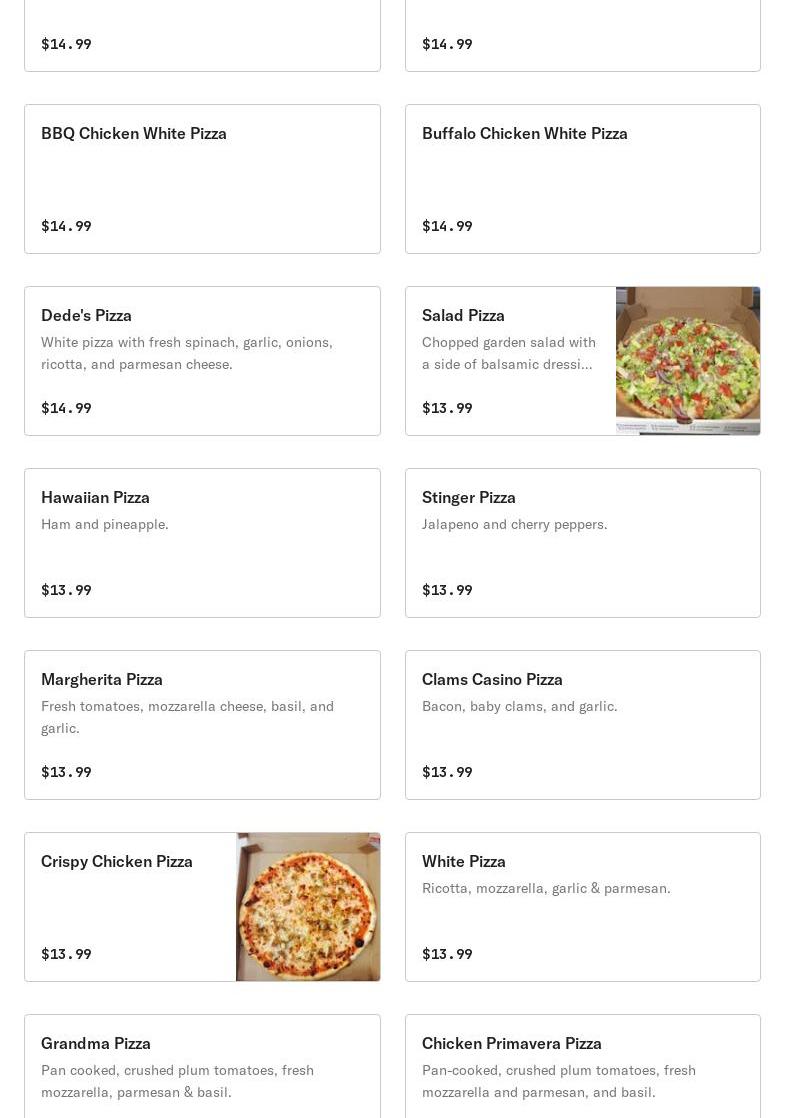785x1118 pixels.
Task: Pick the Clams Casino Pizza title
Action: coord(492,679)
